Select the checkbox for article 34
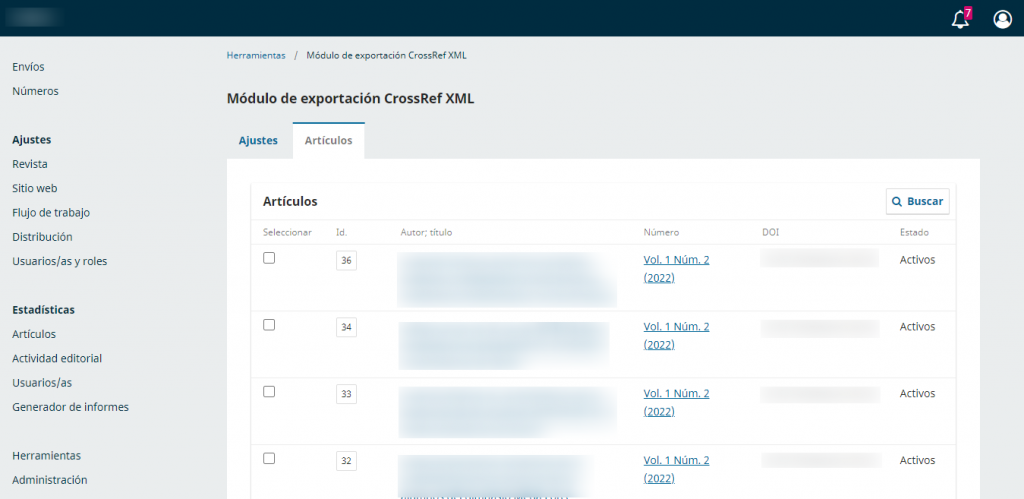Image resolution: width=1024 pixels, height=499 pixels. 269,325
